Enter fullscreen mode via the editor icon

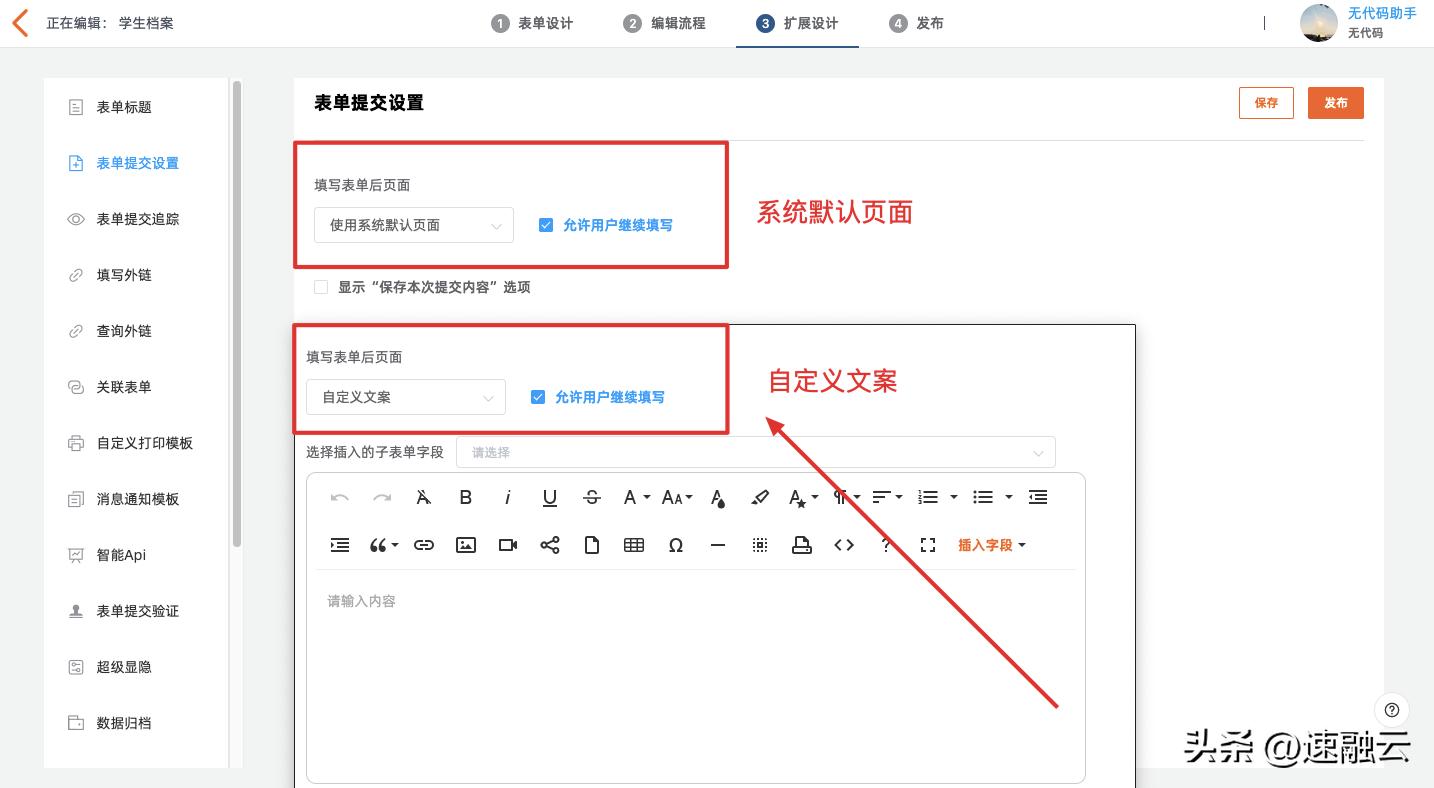click(x=927, y=545)
